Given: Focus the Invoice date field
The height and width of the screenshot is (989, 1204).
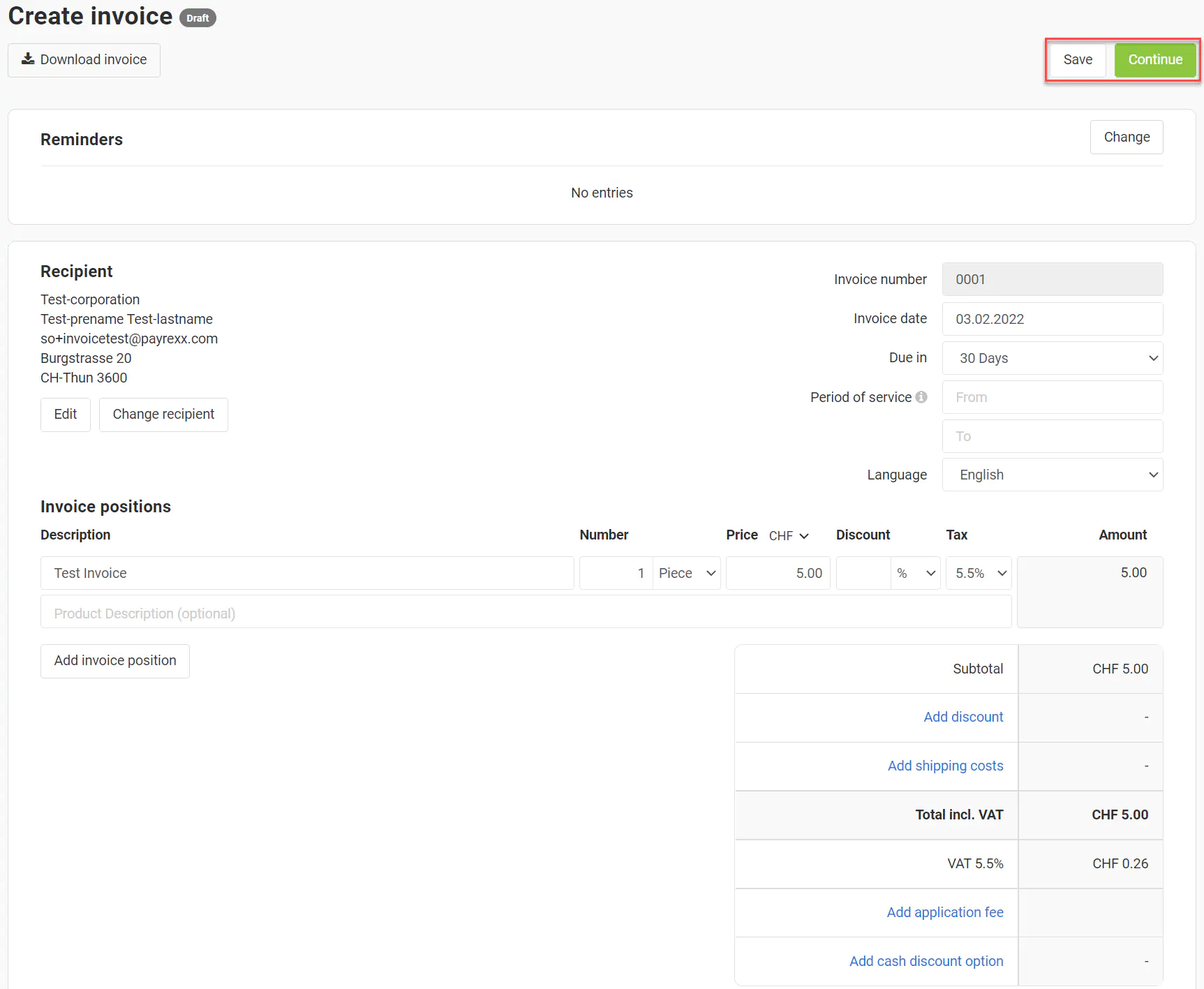Looking at the screenshot, I should [1052, 319].
